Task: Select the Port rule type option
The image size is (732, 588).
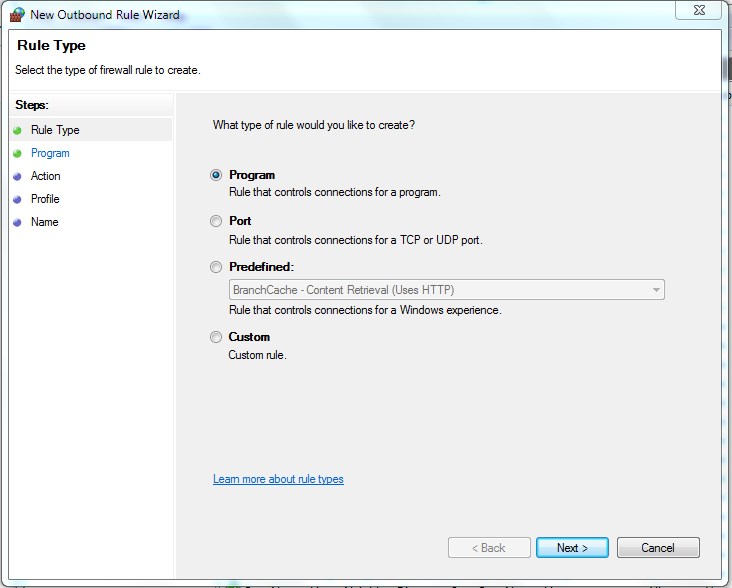Action: coord(216,221)
